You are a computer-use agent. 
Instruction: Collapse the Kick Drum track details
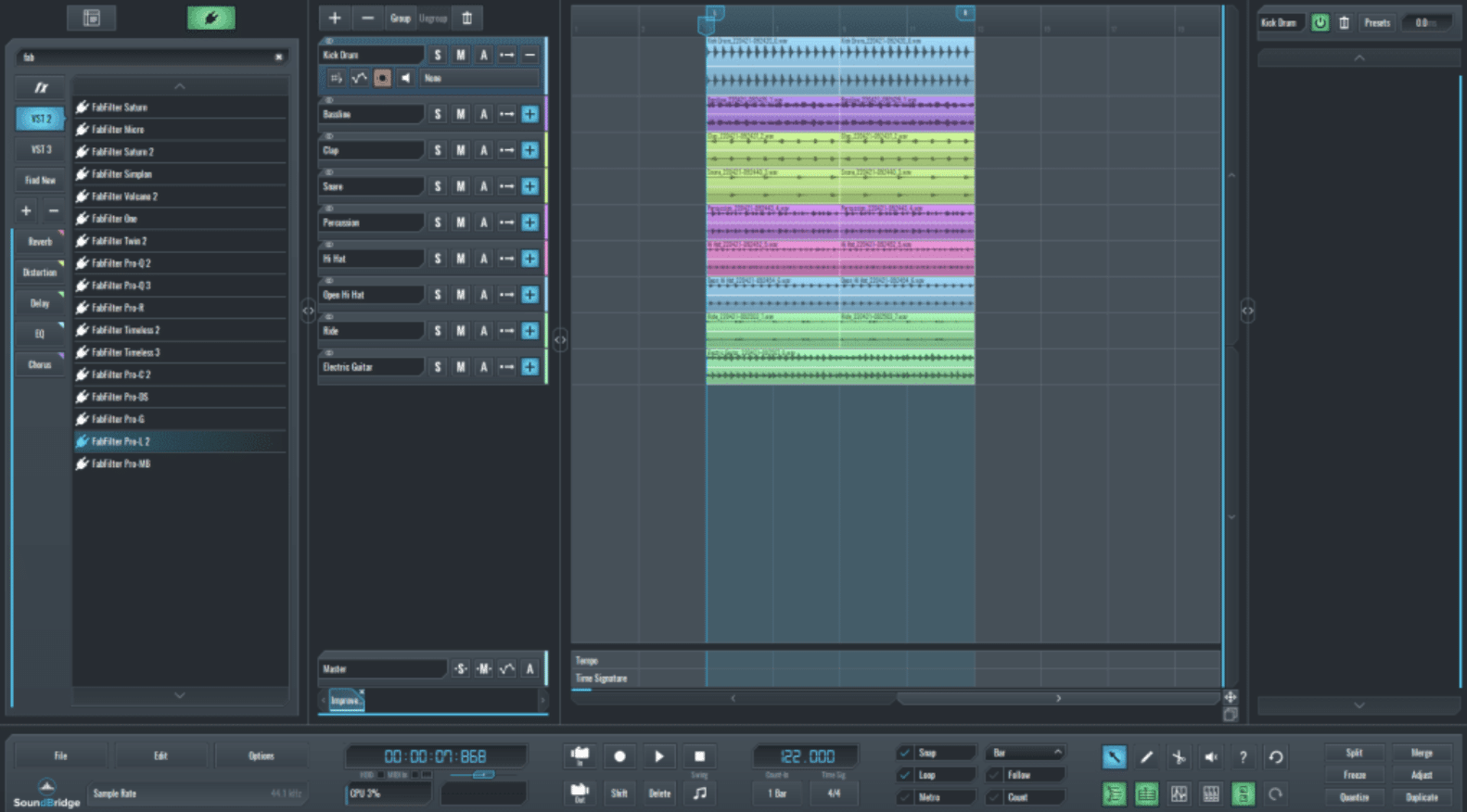click(x=529, y=55)
